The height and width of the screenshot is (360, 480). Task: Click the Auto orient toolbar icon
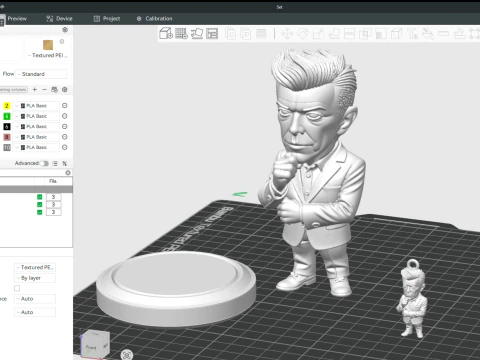click(197, 33)
